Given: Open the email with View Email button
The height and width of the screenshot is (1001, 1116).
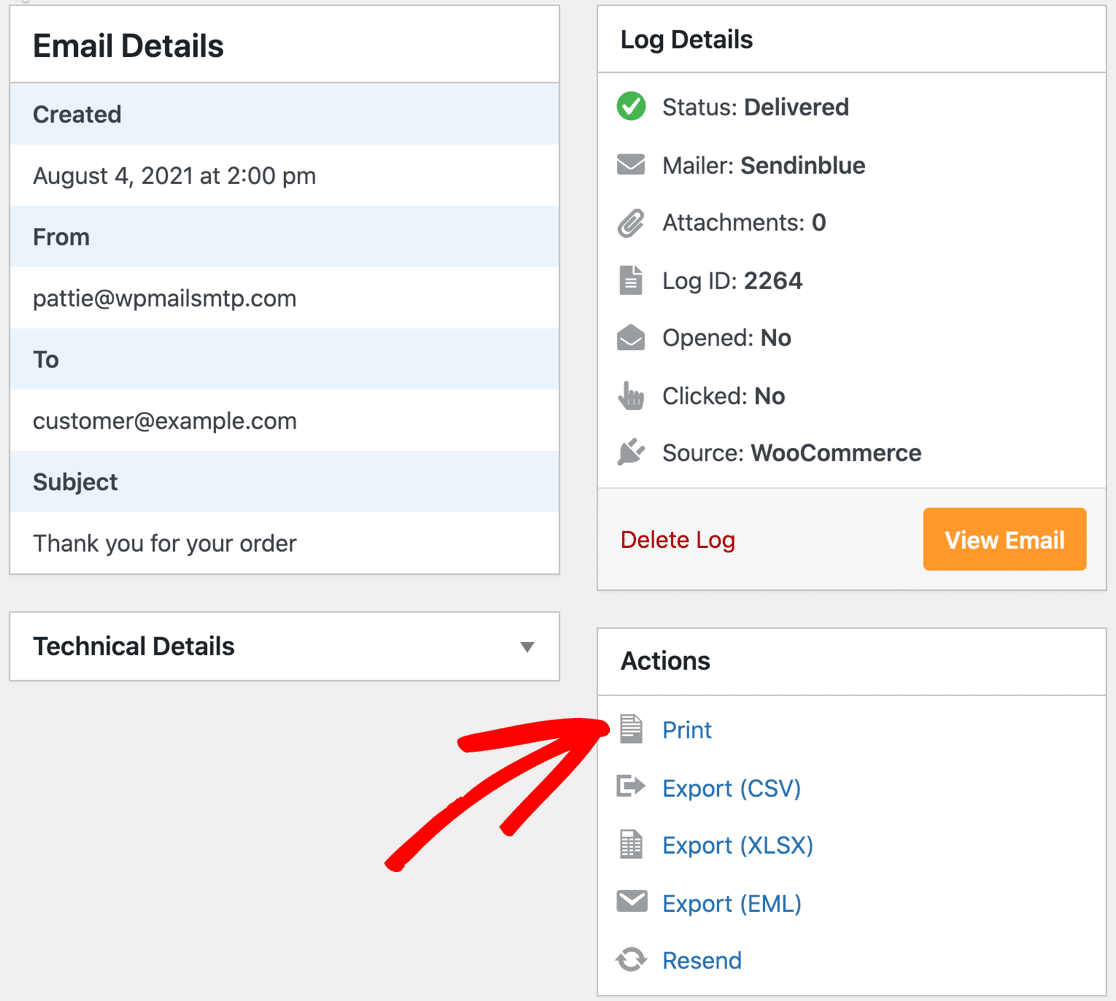Looking at the screenshot, I should [x=1004, y=539].
